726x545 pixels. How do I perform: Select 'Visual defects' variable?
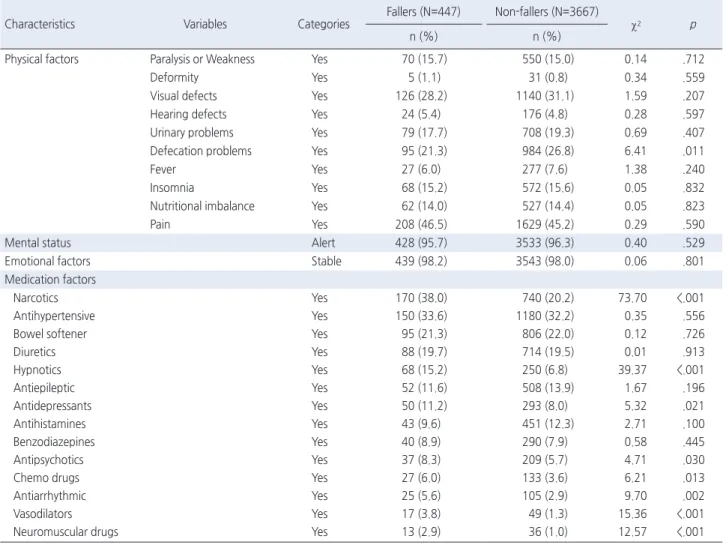click(x=183, y=96)
